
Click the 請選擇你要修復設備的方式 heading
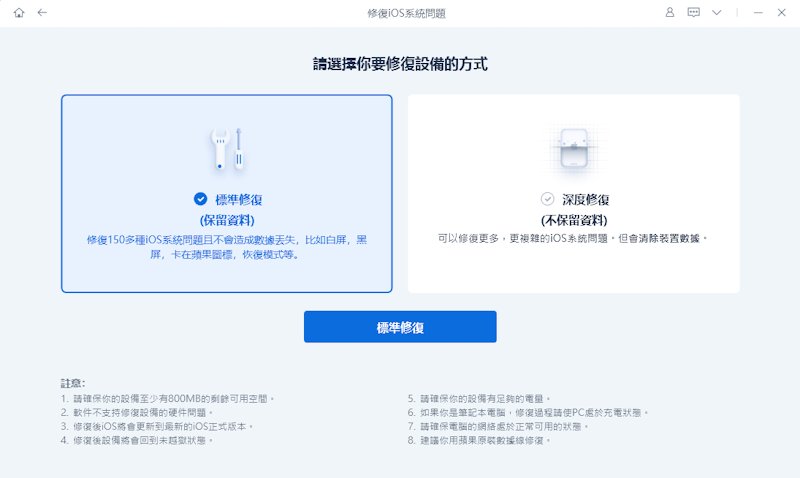click(x=400, y=65)
